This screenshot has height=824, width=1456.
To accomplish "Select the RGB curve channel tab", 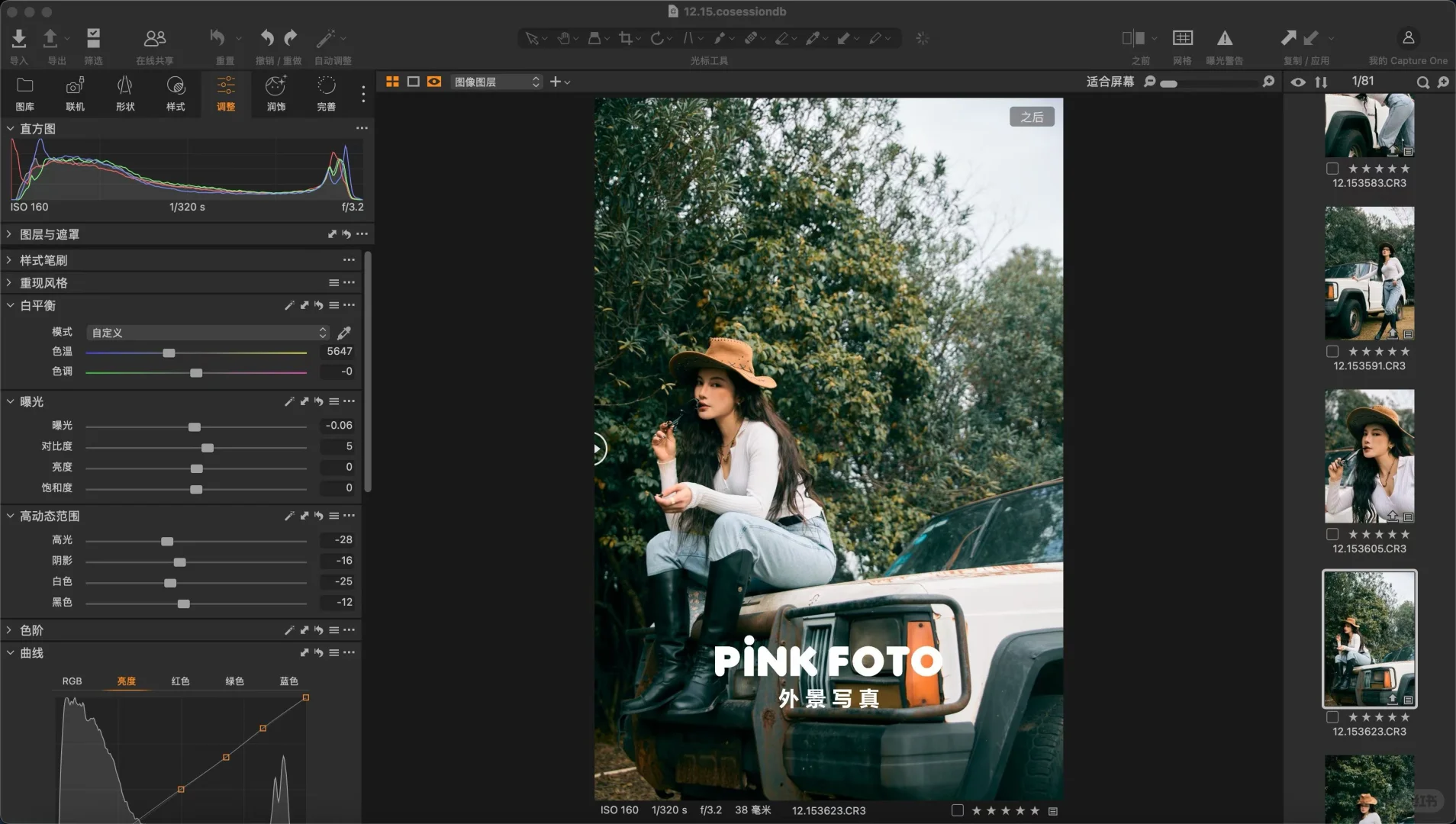I will coord(72,681).
